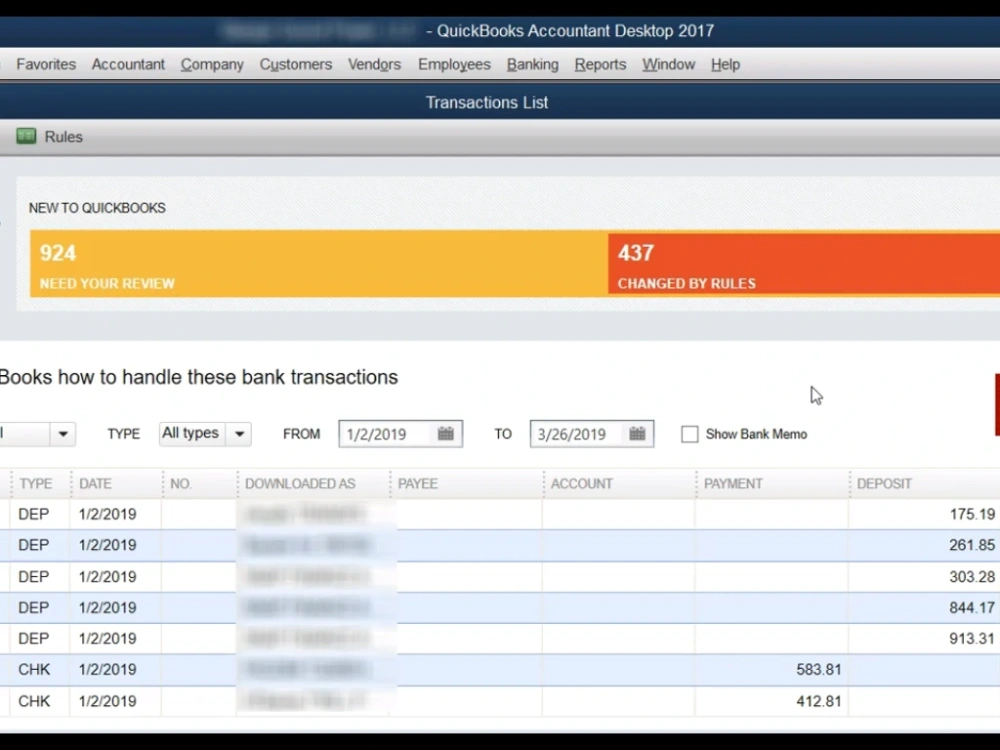Click the green Rules icon
Screen dimensions: 1000x750
click(x=26, y=136)
